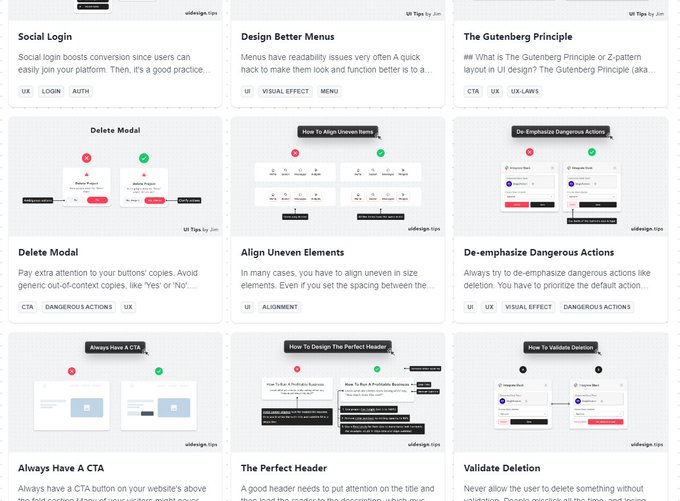
Task: Select DANGEROUS ACTIONS tag under Delete Modal
Action: [78, 307]
